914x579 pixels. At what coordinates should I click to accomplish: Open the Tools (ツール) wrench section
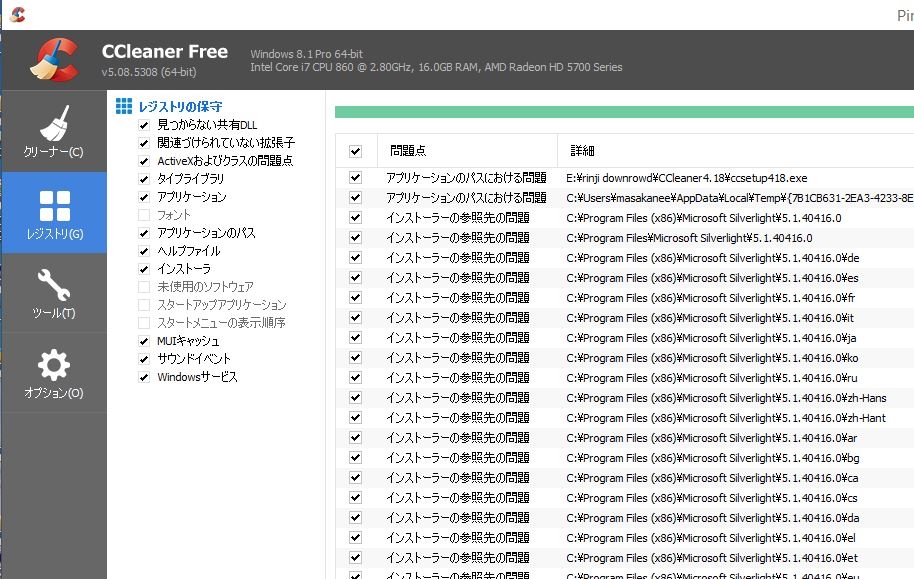54,293
